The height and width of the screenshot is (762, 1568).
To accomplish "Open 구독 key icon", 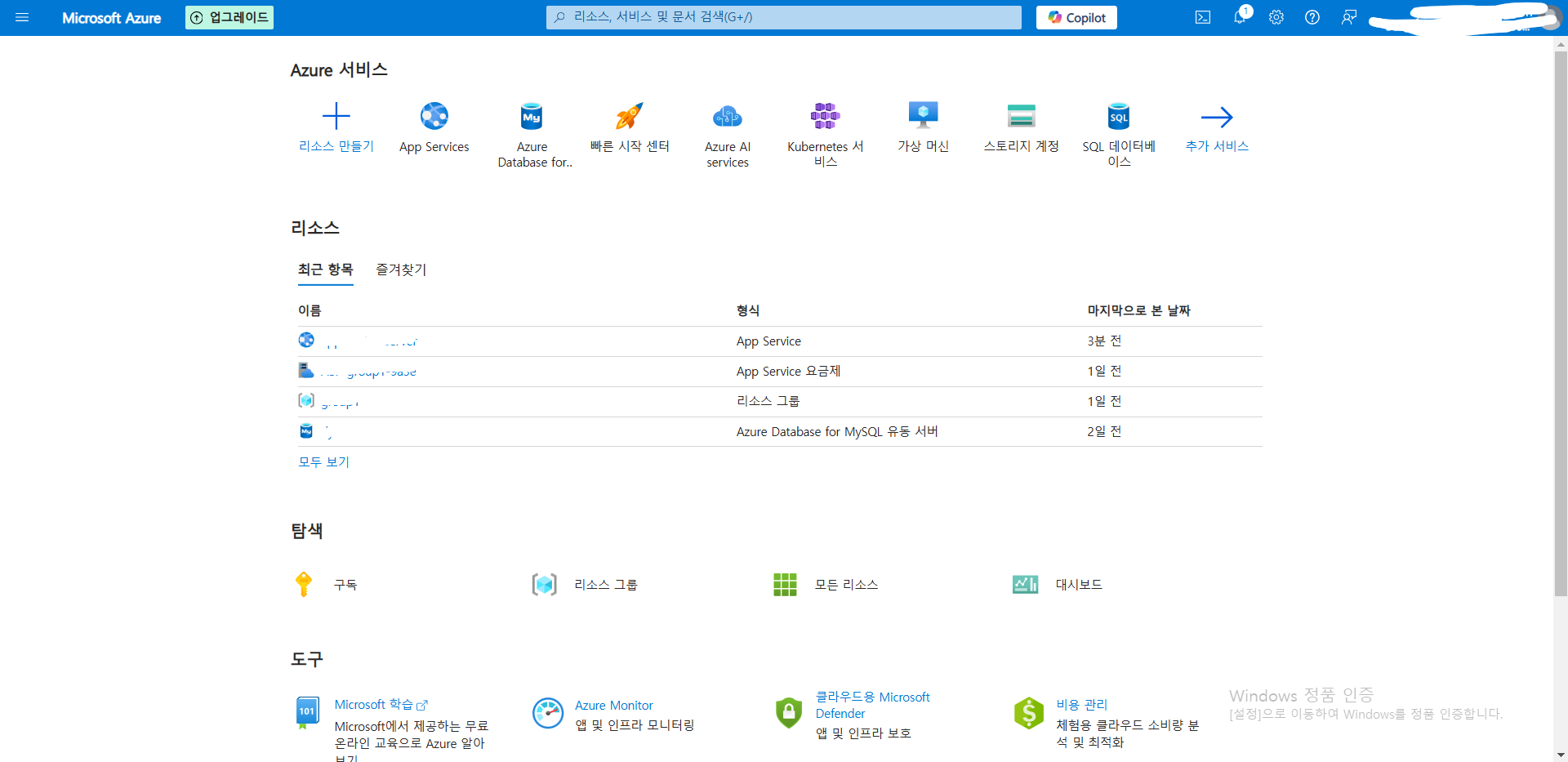I will coord(304,584).
